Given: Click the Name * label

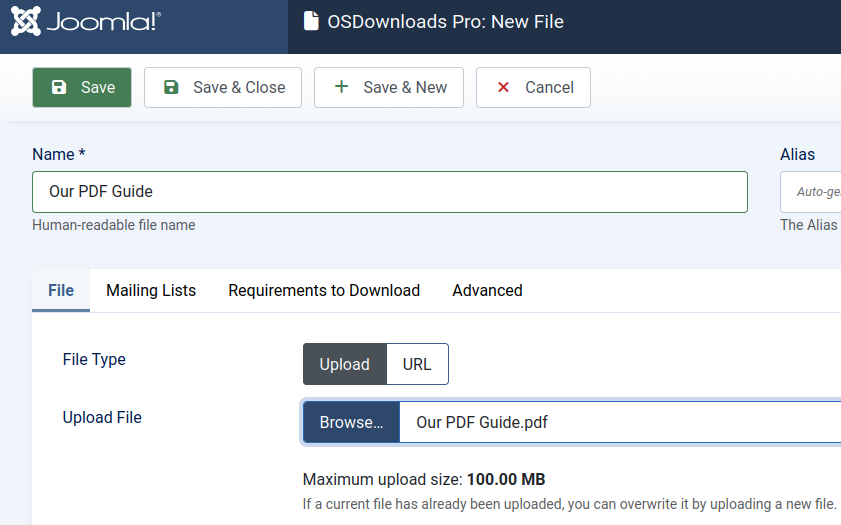Looking at the screenshot, I should [x=59, y=154].
